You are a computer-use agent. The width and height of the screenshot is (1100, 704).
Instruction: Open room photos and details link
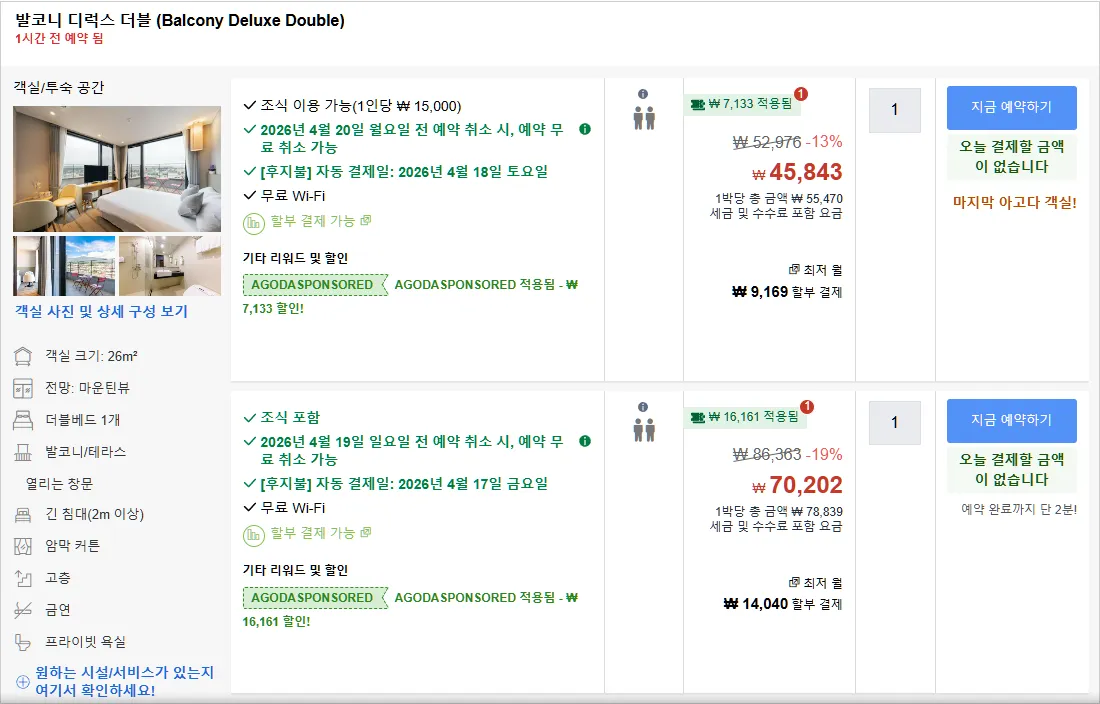102,311
